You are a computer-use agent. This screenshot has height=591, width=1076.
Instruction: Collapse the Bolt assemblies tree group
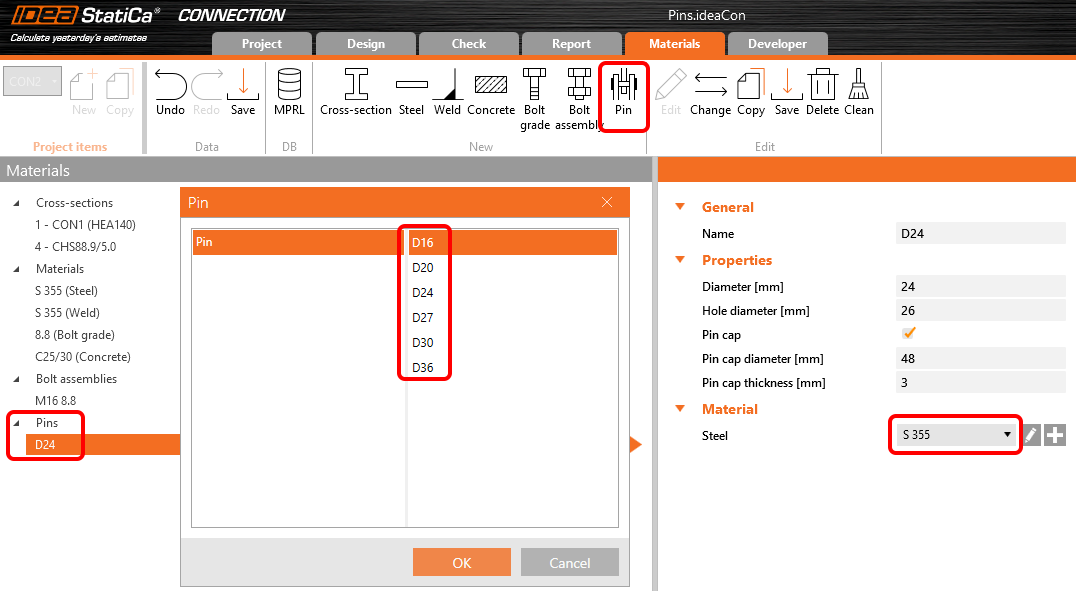pos(16,379)
